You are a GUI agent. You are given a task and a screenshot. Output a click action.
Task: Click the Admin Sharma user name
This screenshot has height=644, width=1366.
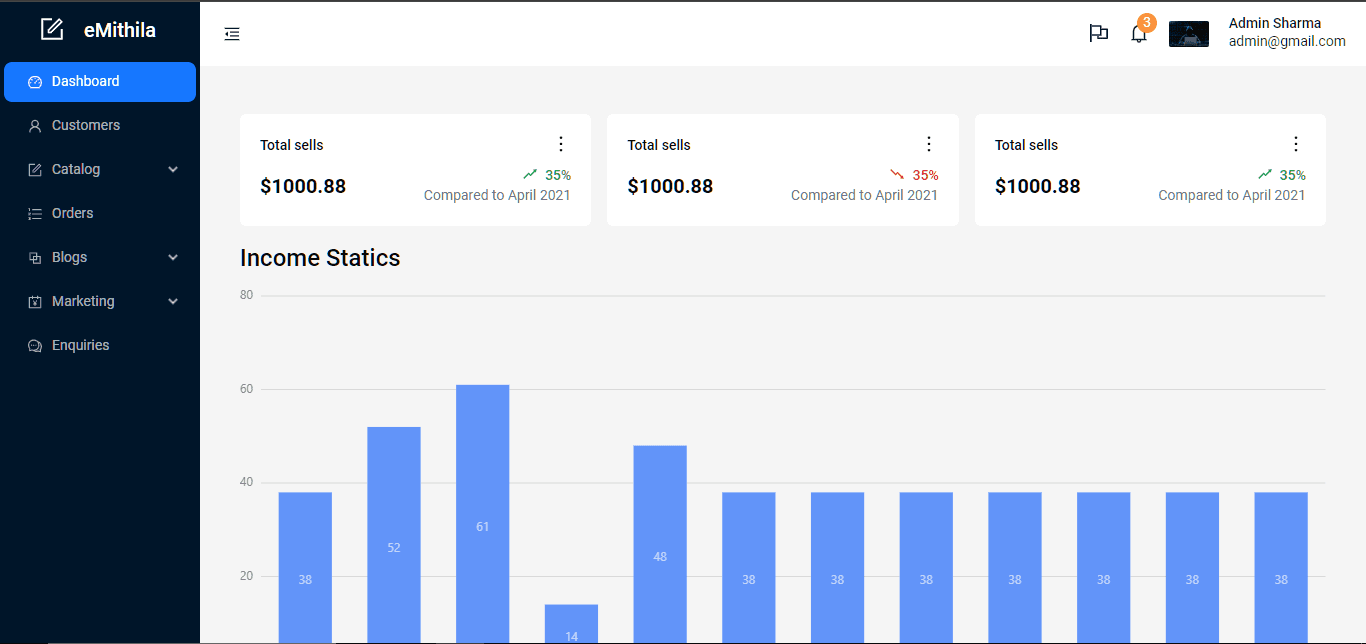pyautogui.click(x=1275, y=23)
